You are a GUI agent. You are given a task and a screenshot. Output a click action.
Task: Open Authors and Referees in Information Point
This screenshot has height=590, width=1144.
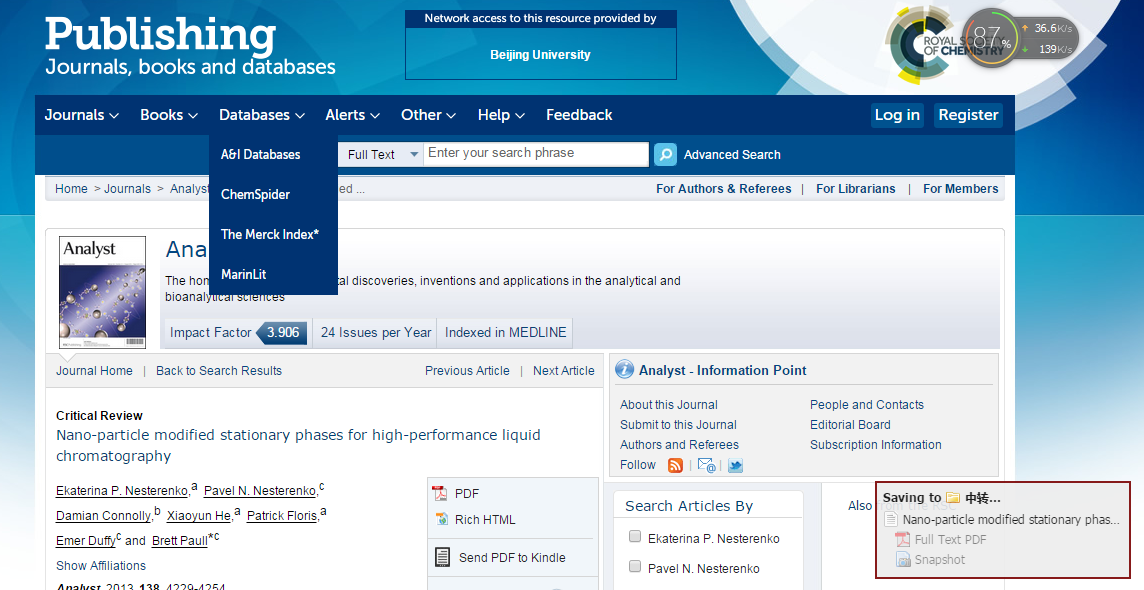tap(679, 445)
